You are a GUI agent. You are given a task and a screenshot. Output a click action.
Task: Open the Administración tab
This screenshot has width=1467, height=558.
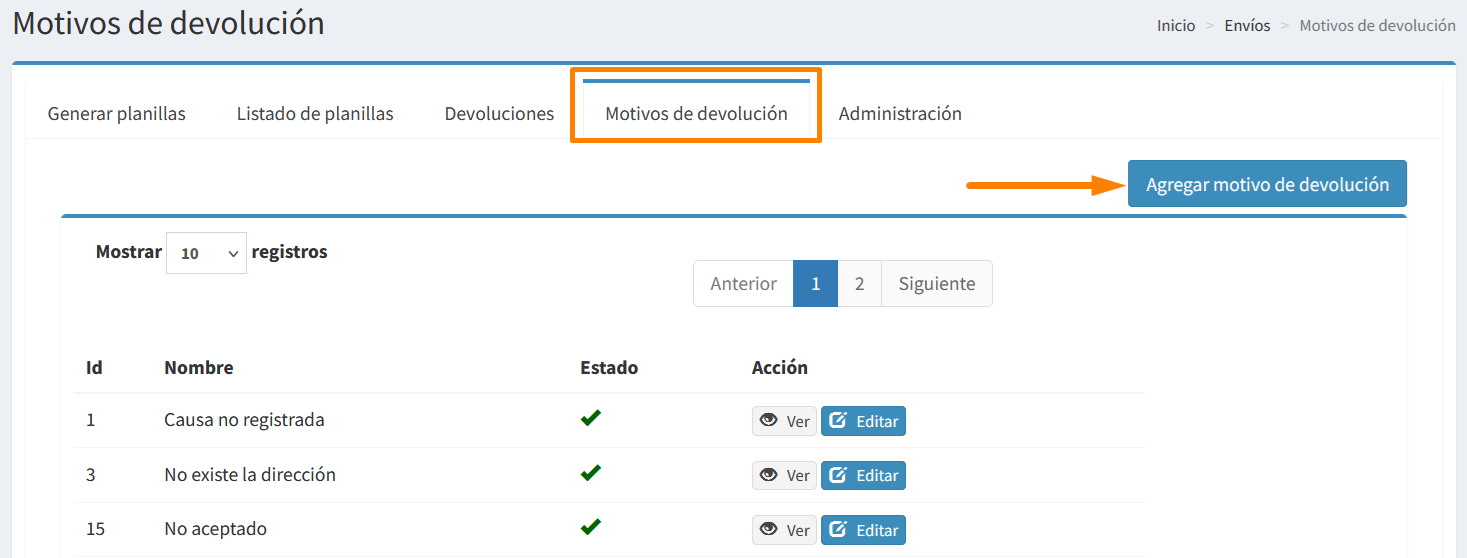coord(900,113)
